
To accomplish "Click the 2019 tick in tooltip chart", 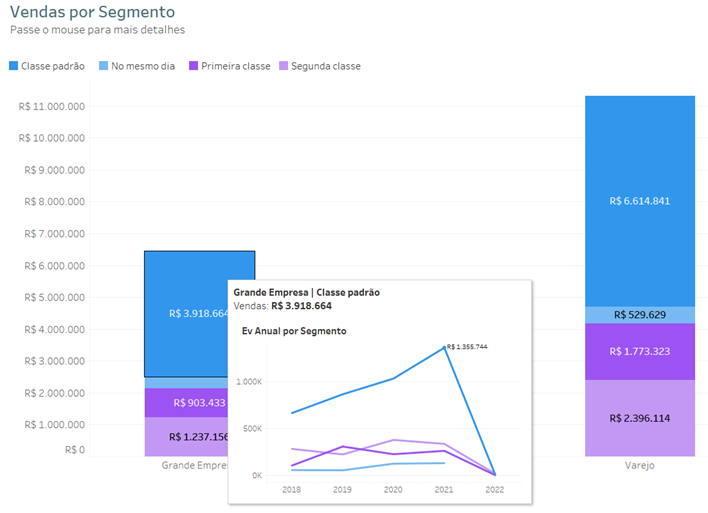I will tap(342, 490).
